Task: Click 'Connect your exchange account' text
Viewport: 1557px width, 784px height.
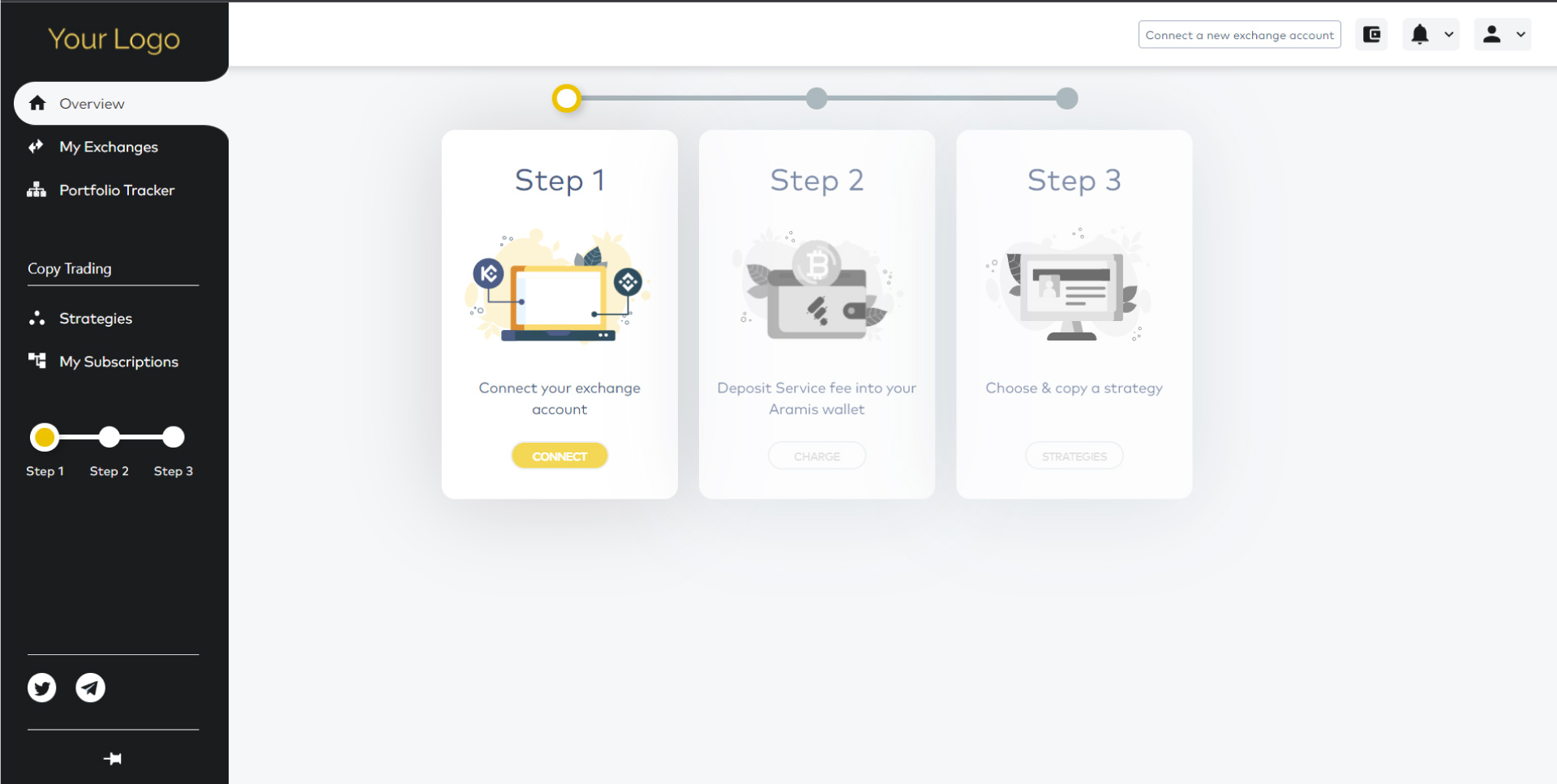Action: pyautogui.click(x=560, y=398)
